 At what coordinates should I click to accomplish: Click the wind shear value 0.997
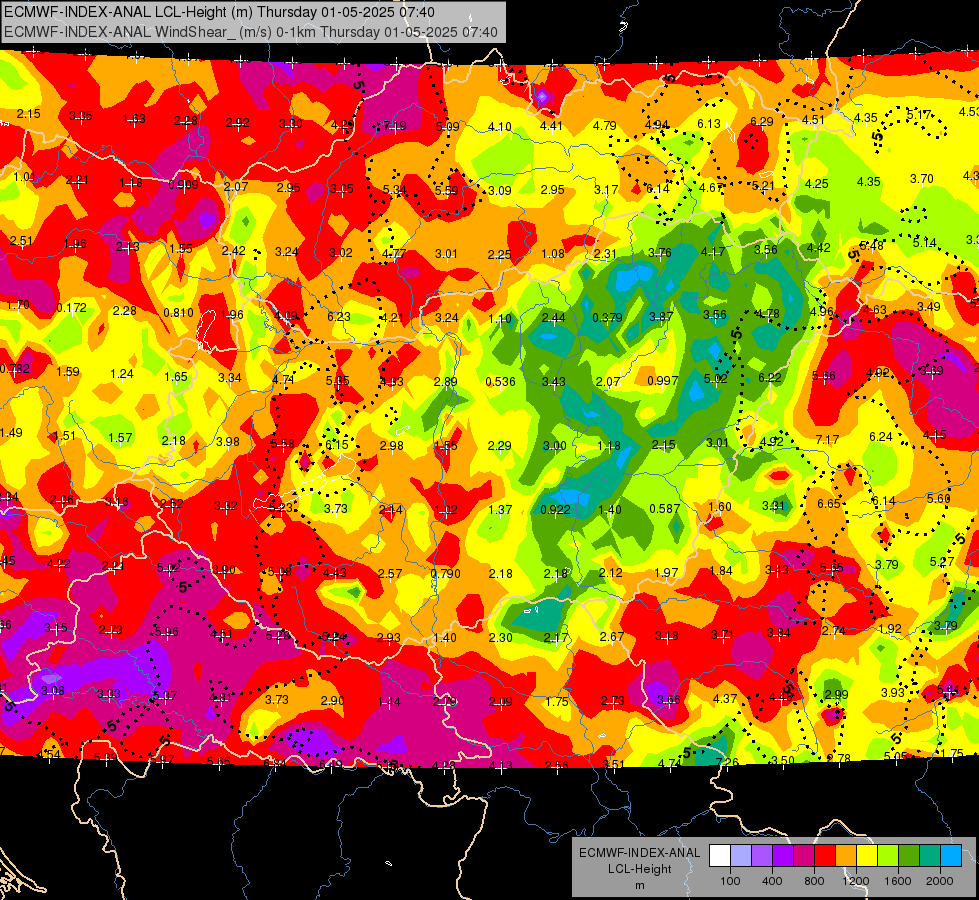point(662,380)
